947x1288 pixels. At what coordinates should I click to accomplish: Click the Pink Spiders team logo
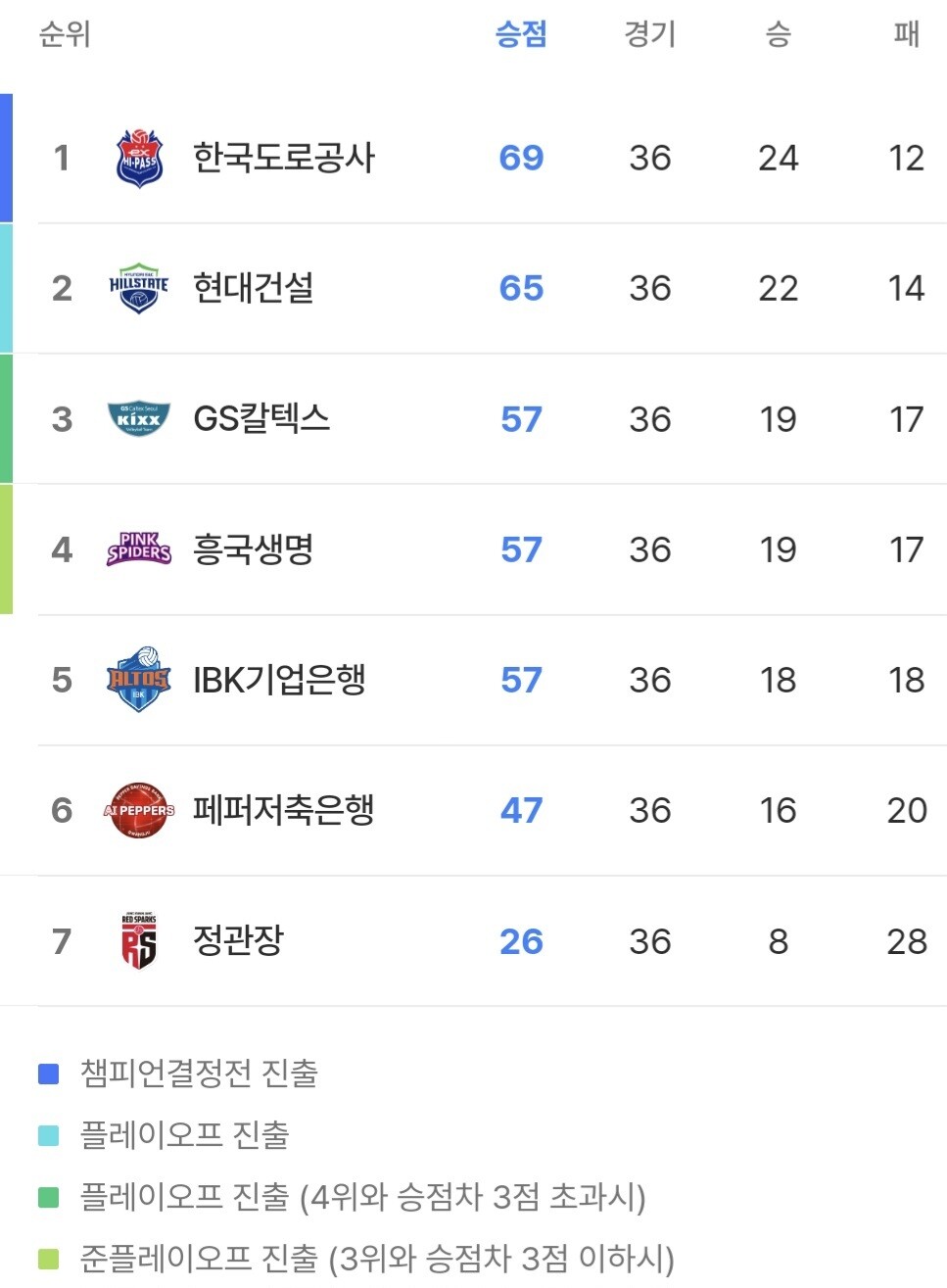pos(139,549)
